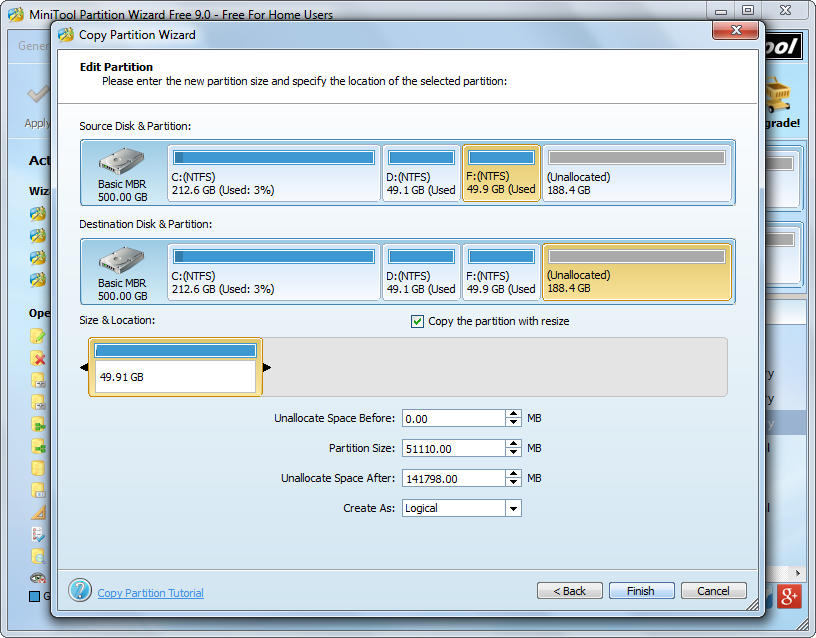Select destination partition F:(NTFS) 49.9 GB
The width and height of the screenshot is (816, 638).
click(x=501, y=272)
